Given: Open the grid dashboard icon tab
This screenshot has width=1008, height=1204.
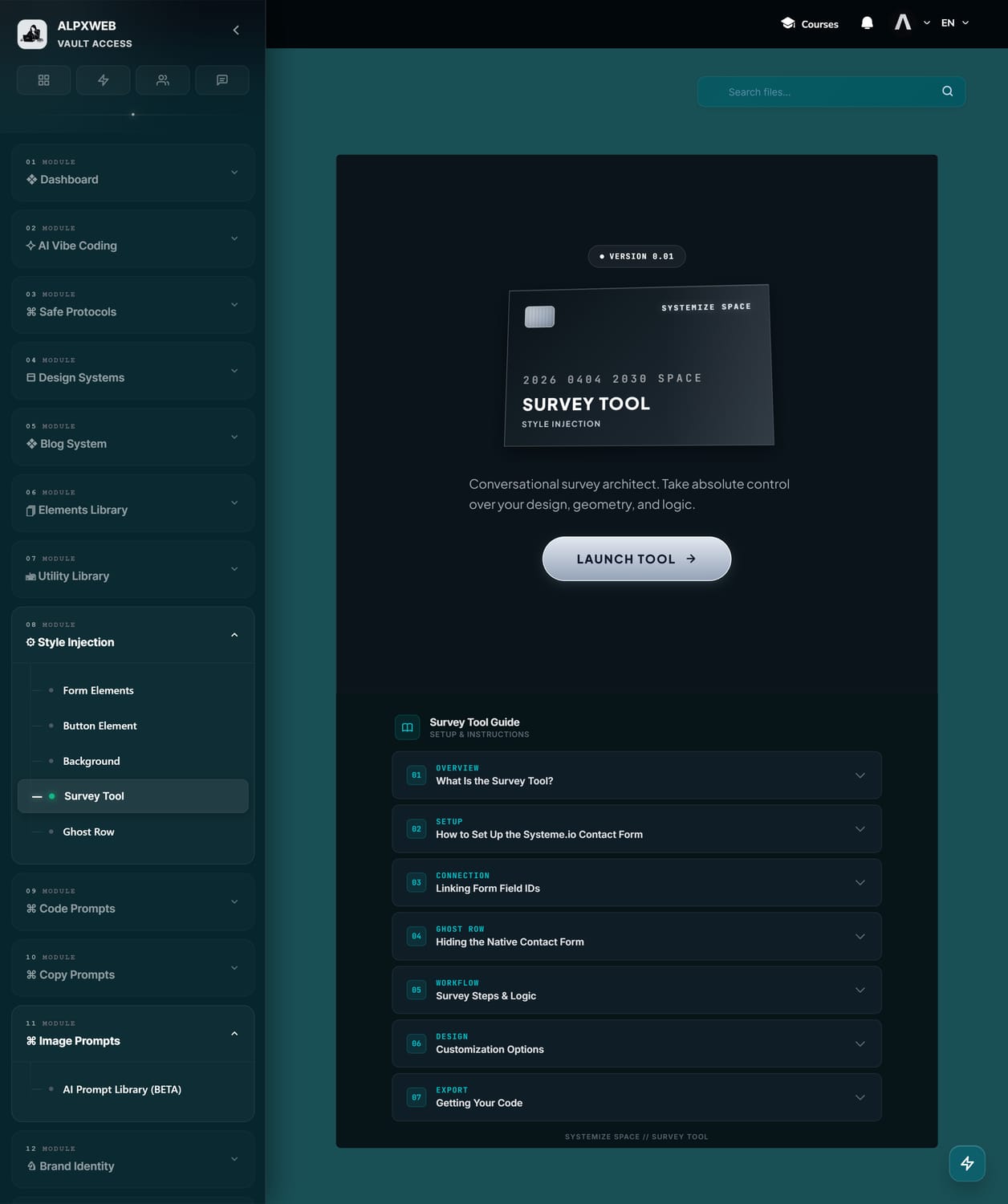Looking at the screenshot, I should pyautogui.click(x=43, y=80).
